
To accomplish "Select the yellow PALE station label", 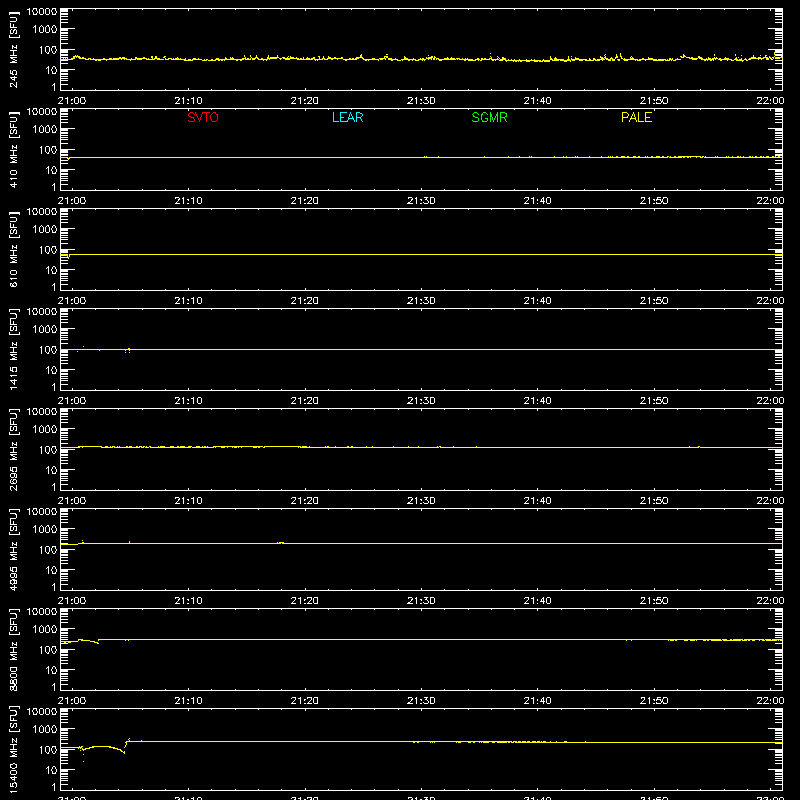I will pyautogui.click(x=636, y=117).
